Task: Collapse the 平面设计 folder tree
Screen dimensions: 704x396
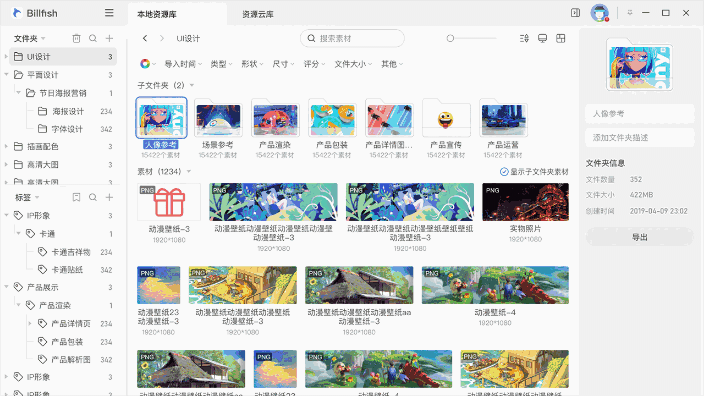Action: coord(6,75)
